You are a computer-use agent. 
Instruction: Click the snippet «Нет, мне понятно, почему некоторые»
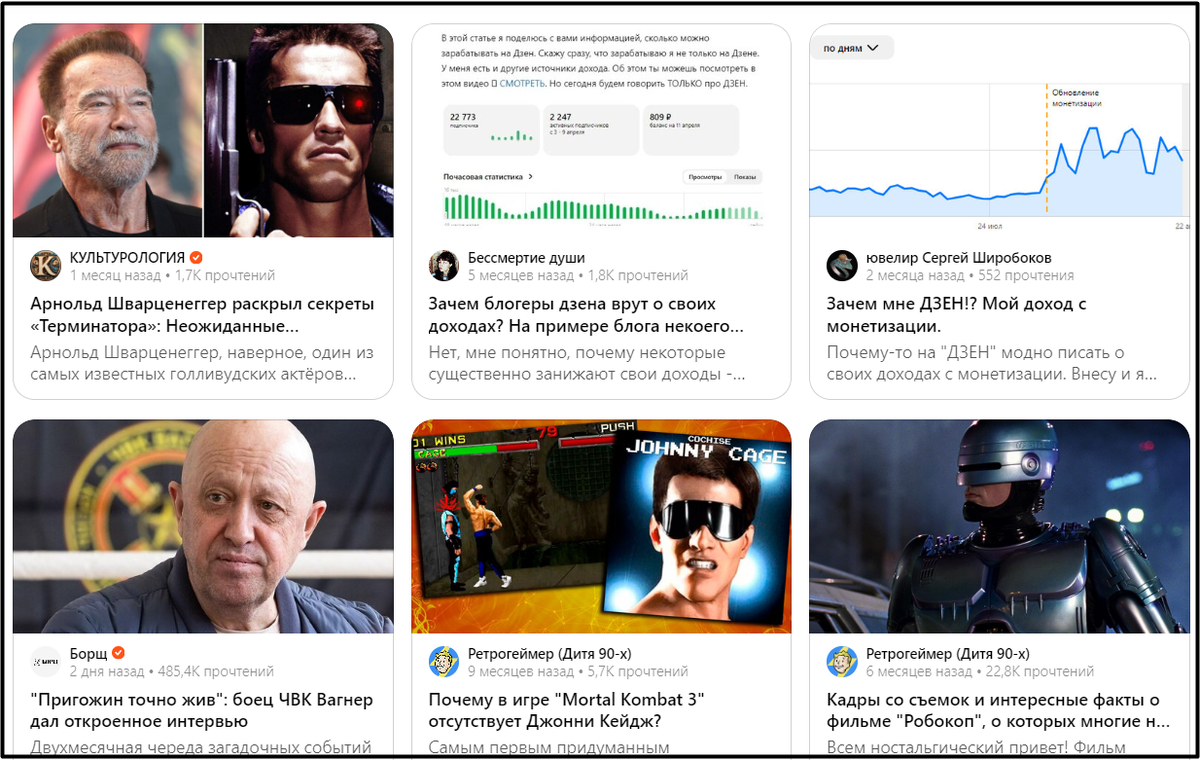589,364
